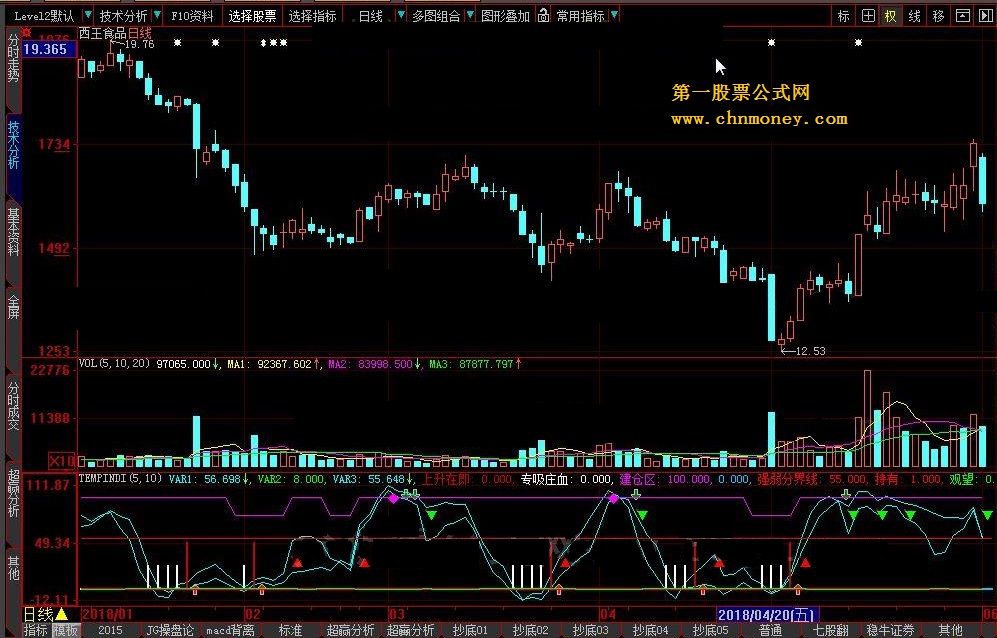Click the 2018/04/20 date marker
The image size is (997, 638).
coord(767,614)
